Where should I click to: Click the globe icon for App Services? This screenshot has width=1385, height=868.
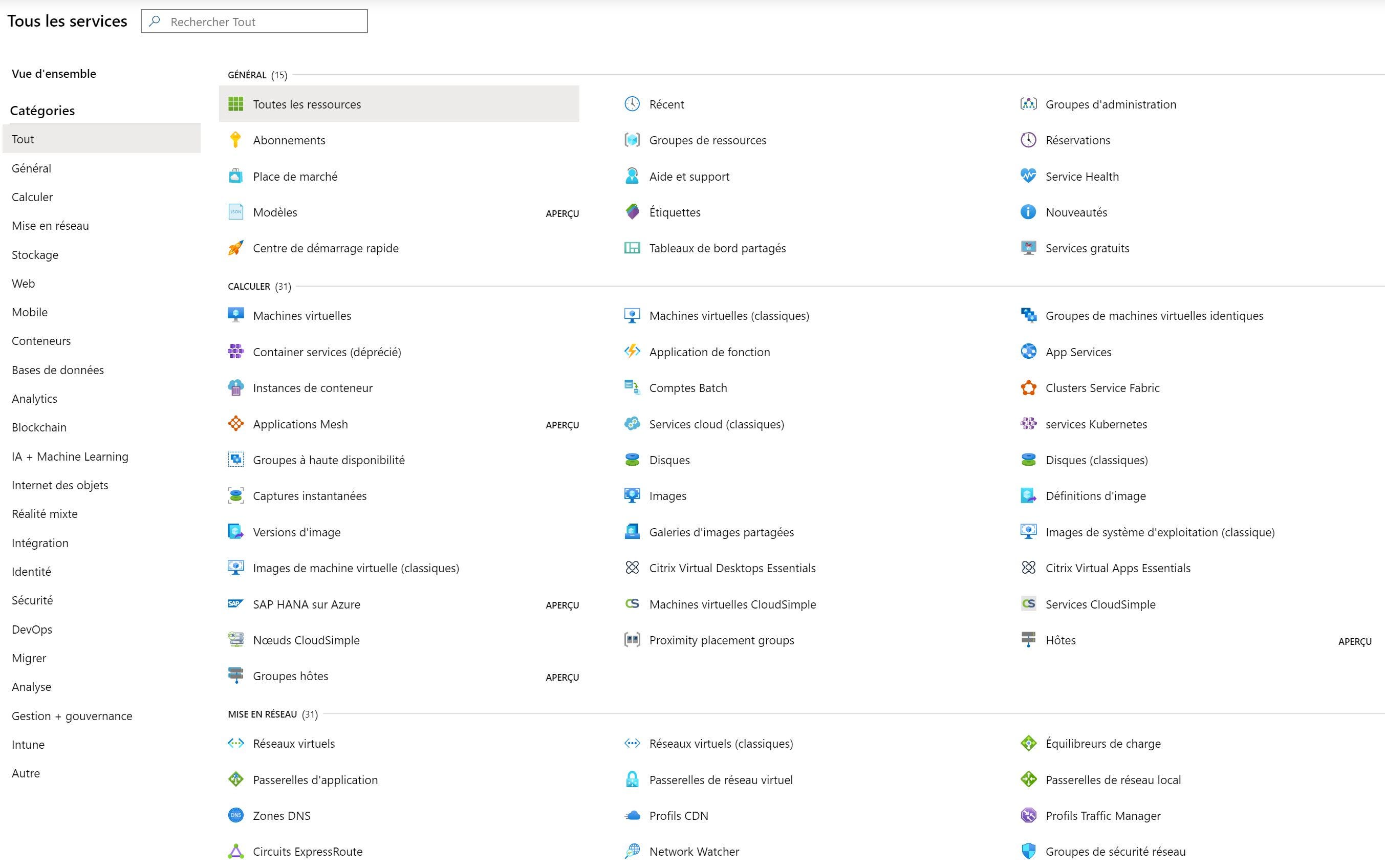coord(1028,351)
